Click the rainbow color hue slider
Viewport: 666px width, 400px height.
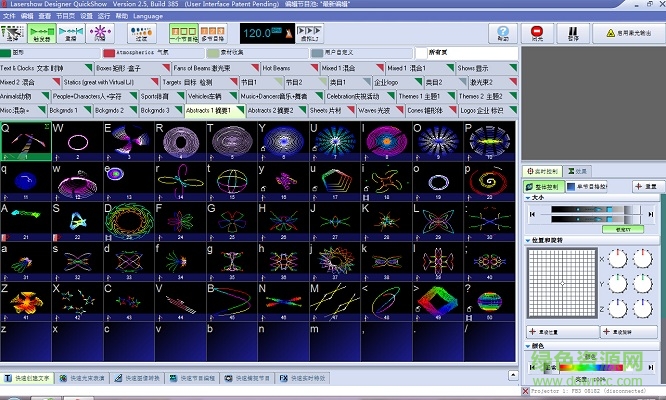pos(590,367)
